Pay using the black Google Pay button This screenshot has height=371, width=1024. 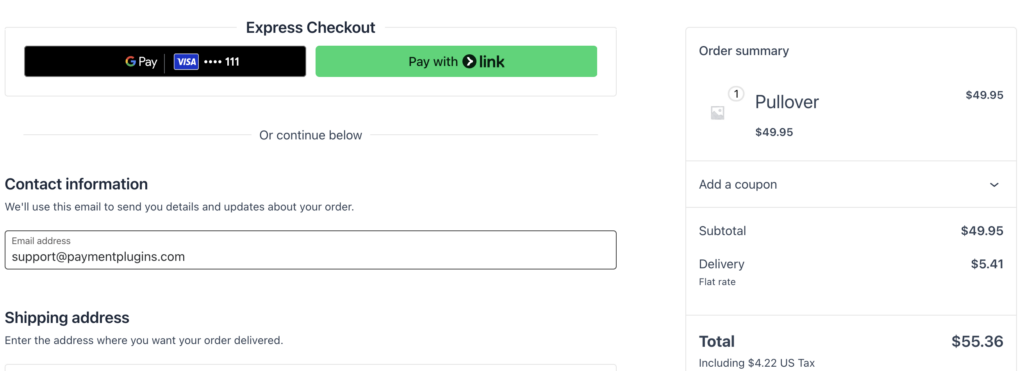(165, 61)
